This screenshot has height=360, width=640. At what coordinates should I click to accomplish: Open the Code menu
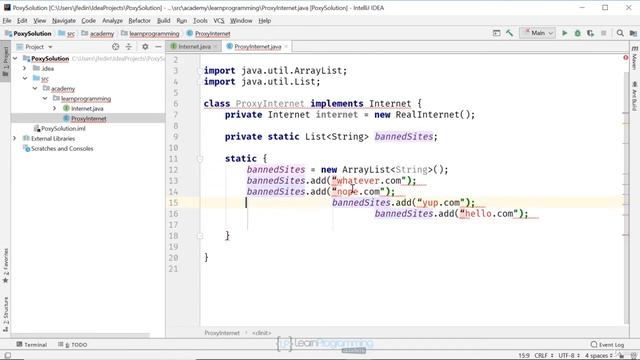(88, 20)
